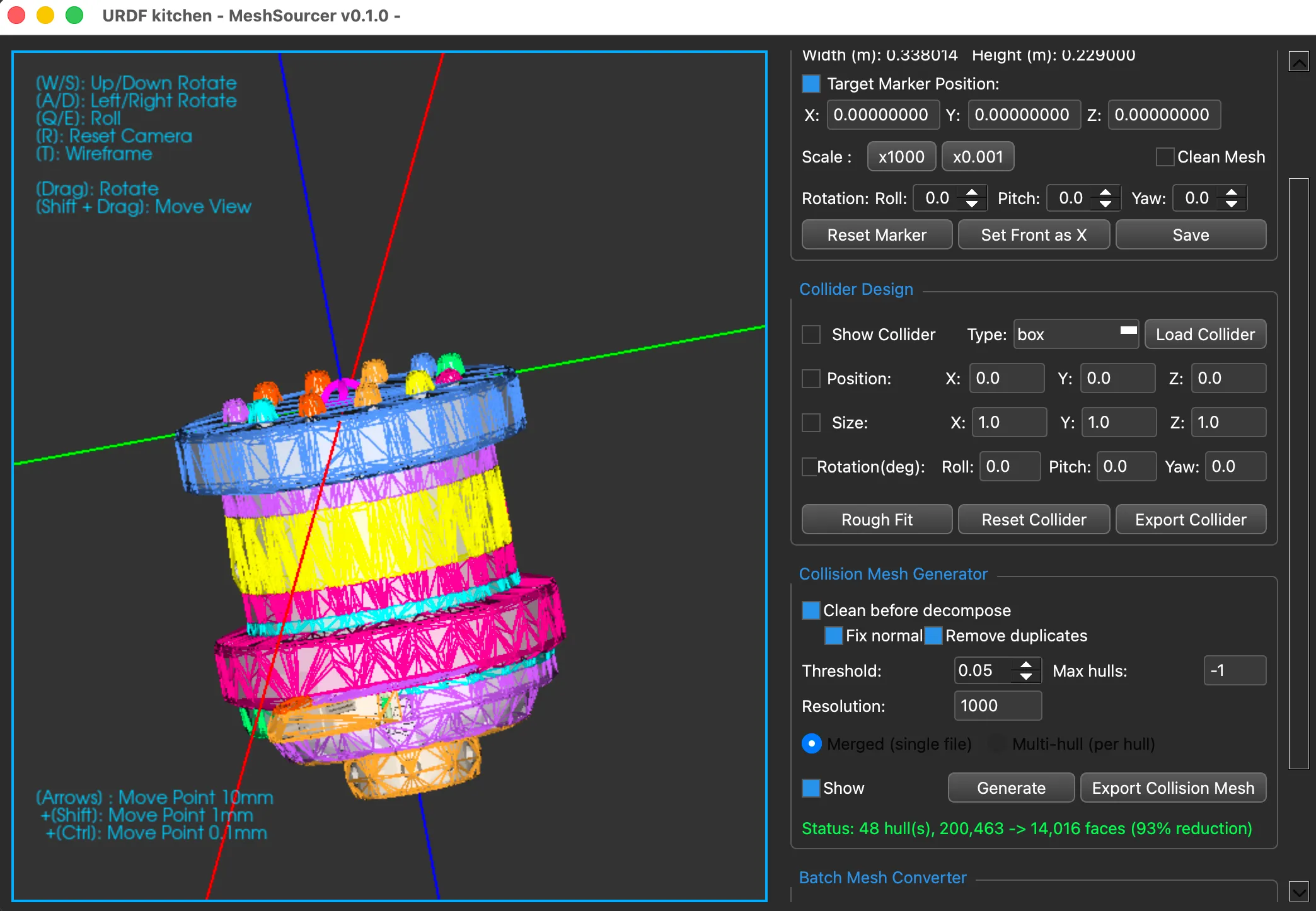Click the Max hulls input field
This screenshot has width=1316, height=911.
[1235, 671]
